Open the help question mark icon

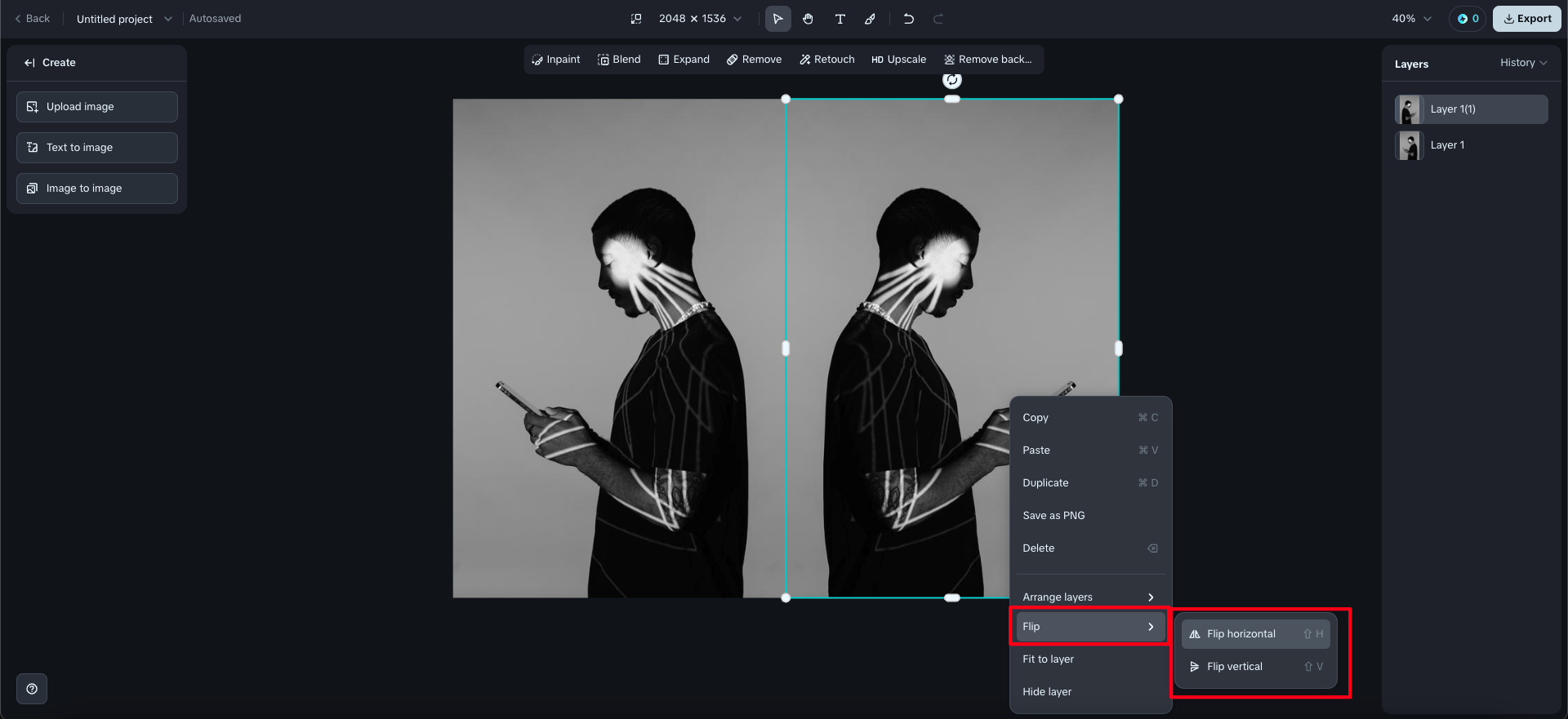[x=32, y=689]
